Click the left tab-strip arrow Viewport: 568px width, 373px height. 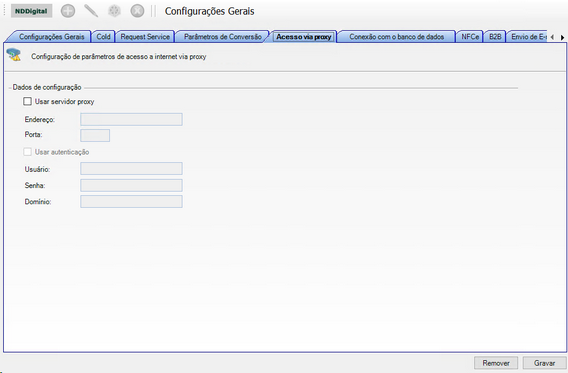pyautogui.click(x=552, y=37)
